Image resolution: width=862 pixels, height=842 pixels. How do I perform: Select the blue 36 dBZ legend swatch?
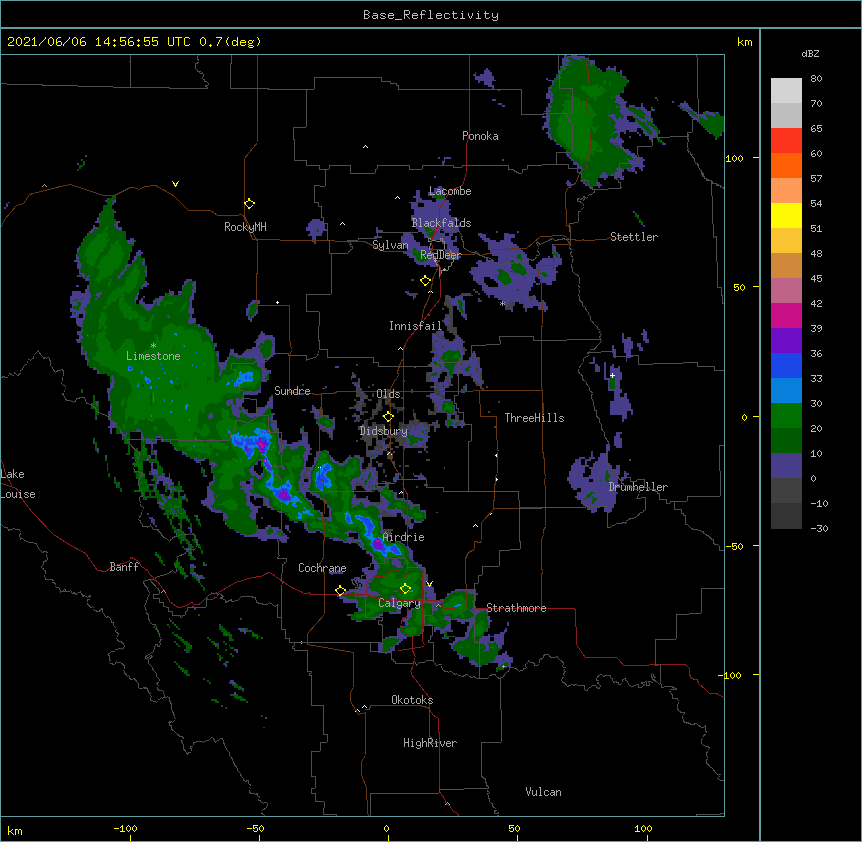tap(786, 365)
